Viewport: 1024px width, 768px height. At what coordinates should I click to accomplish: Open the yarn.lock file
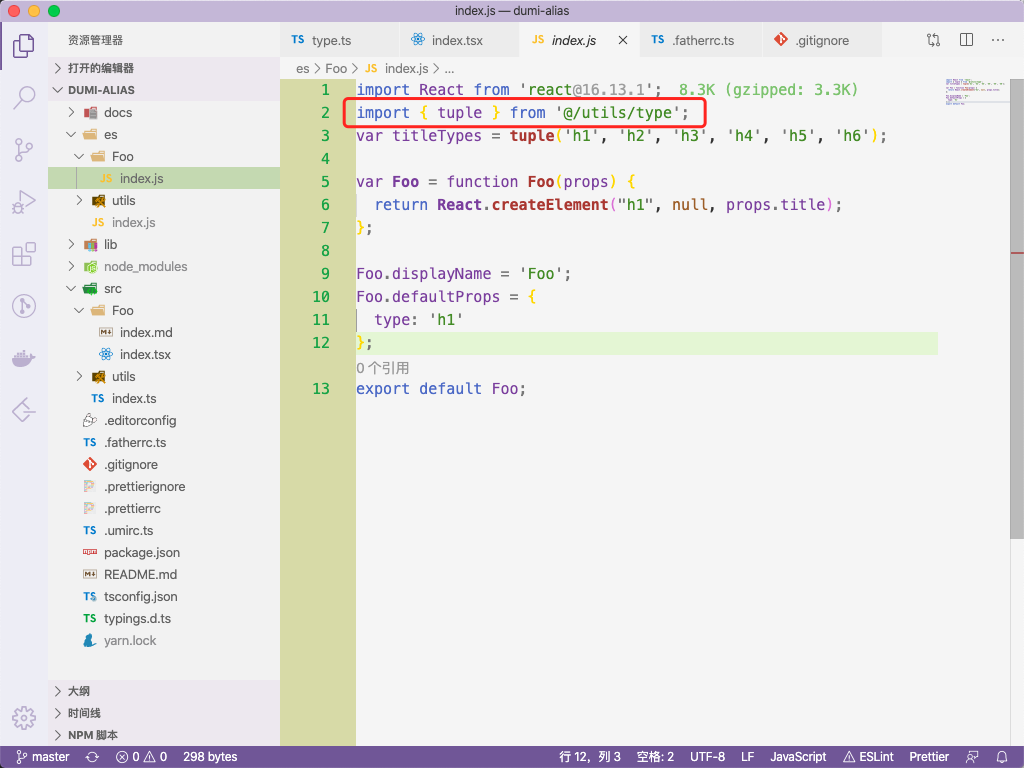tap(164, 641)
